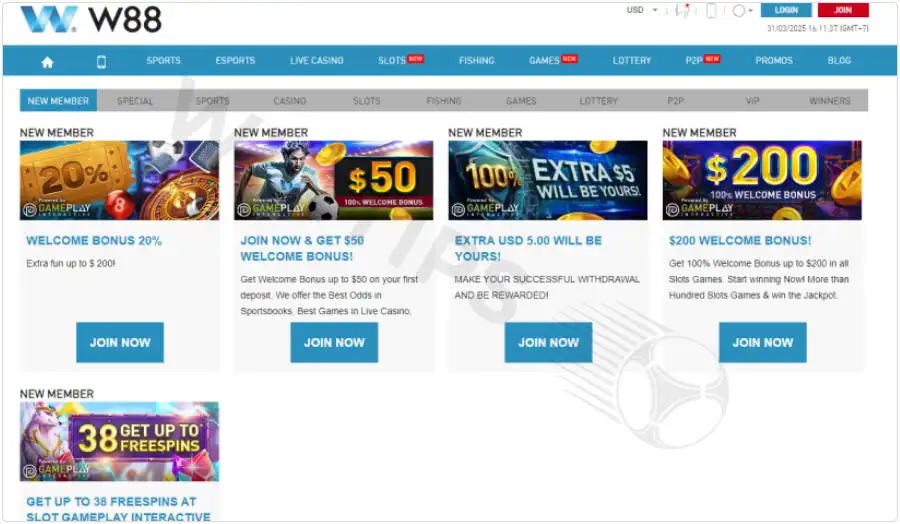900x524 pixels.
Task: Select the NEW MEMBER promo tab
Action: (58, 100)
